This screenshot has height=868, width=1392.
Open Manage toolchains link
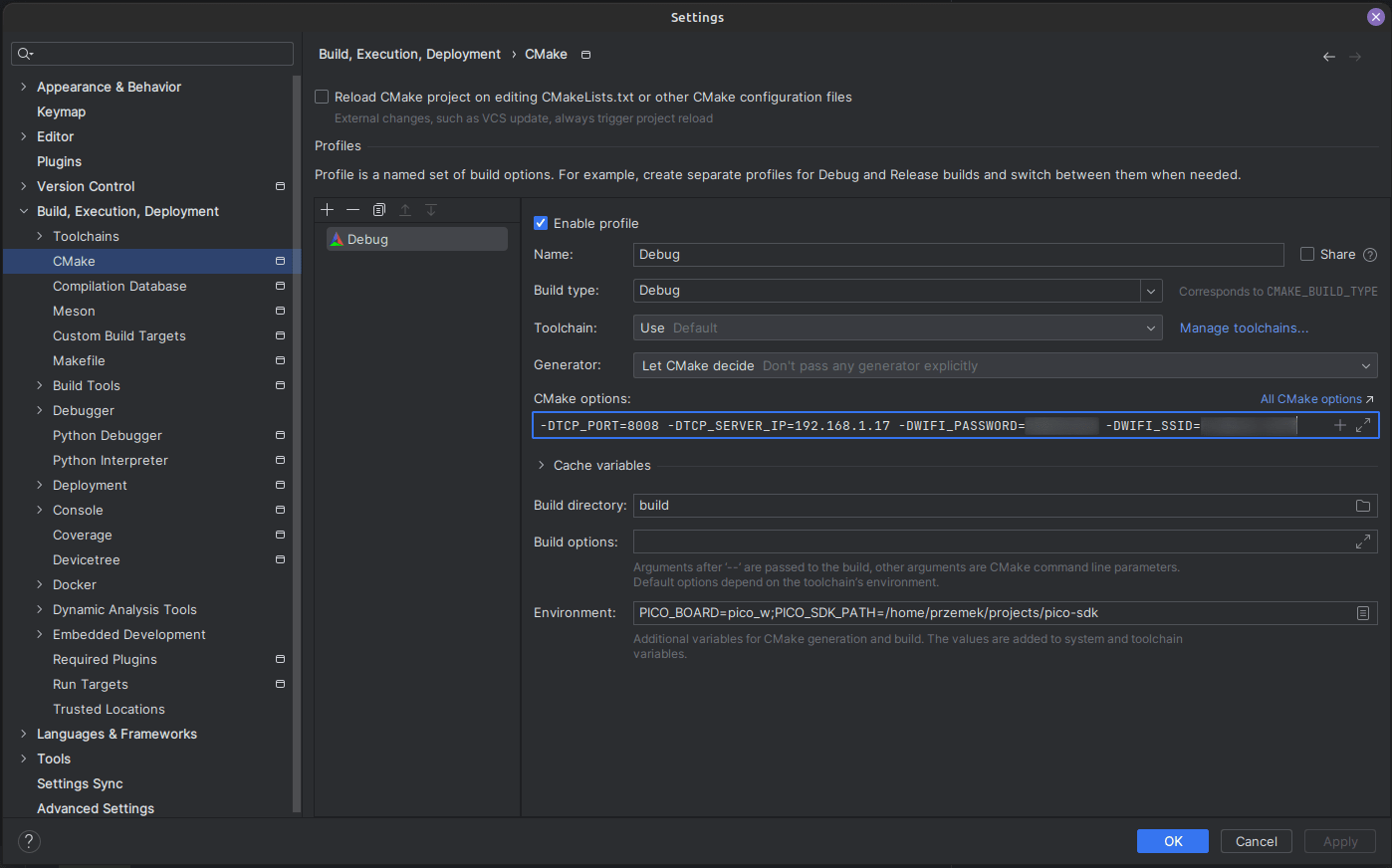(1244, 327)
